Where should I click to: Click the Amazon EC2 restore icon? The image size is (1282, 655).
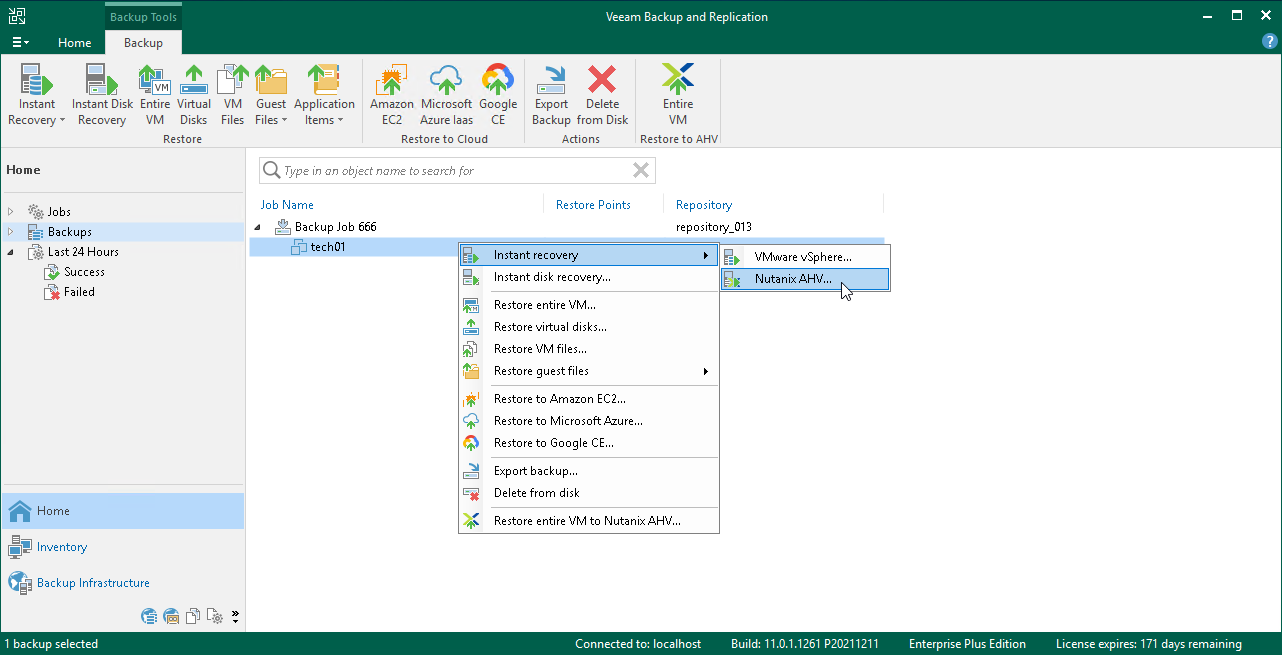391,78
